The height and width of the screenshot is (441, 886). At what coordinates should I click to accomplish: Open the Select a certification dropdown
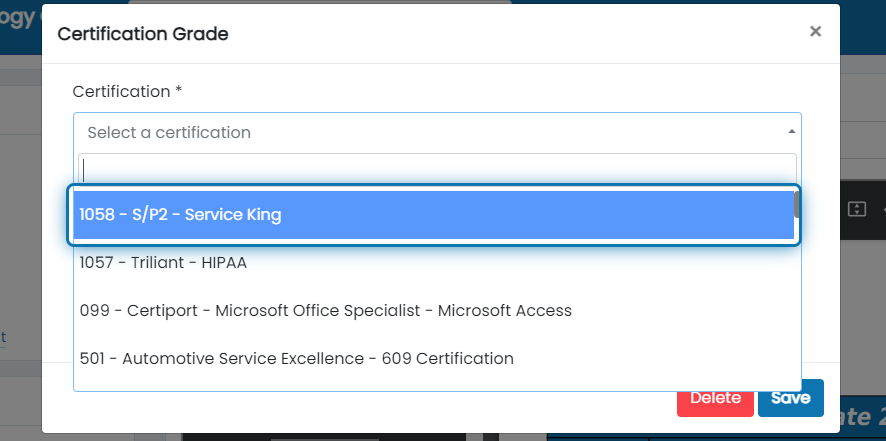(x=437, y=132)
